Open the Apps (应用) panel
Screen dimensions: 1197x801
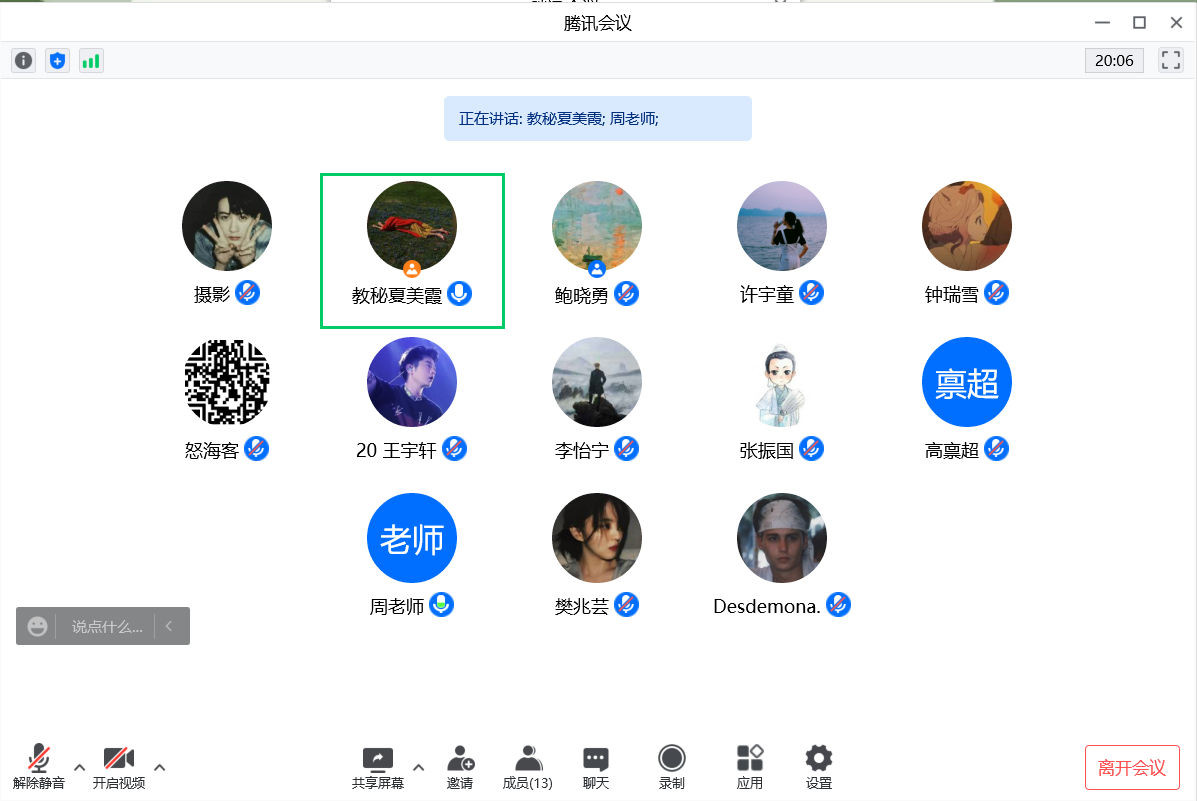750,767
